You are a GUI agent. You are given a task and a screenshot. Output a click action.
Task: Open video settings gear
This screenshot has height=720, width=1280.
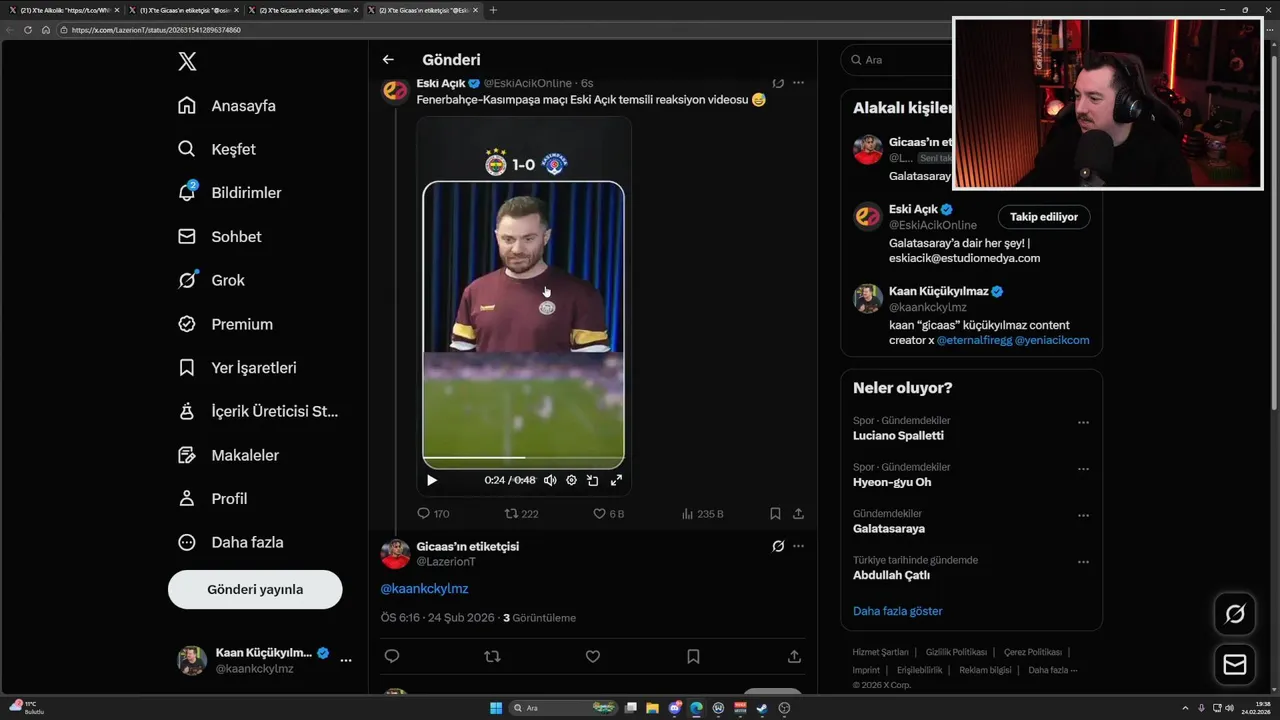click(x=571, y=480)
